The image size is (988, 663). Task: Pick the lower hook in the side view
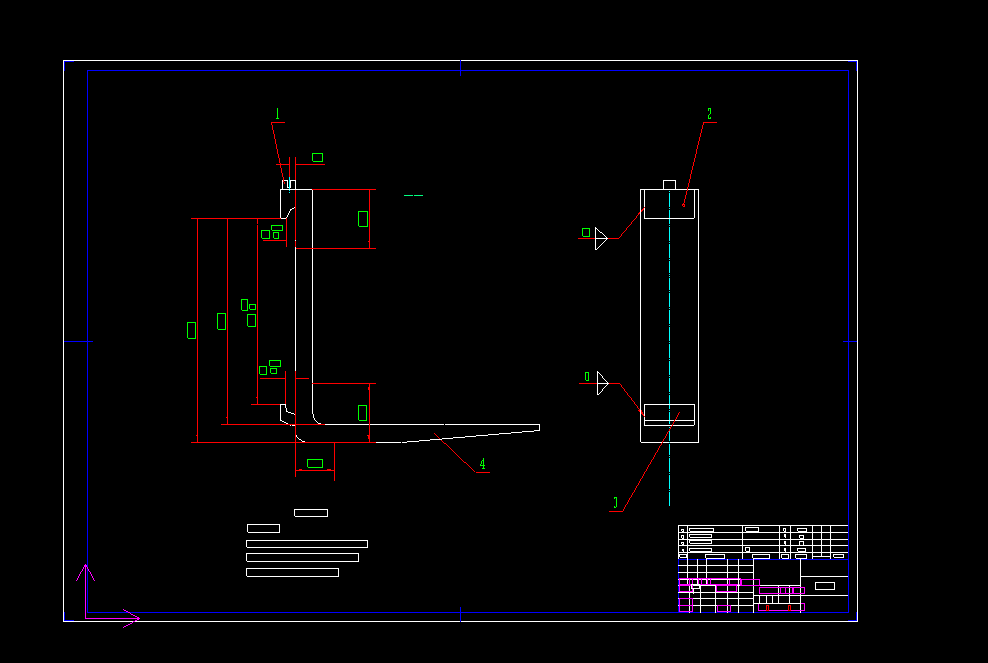(x=287, y=415)
